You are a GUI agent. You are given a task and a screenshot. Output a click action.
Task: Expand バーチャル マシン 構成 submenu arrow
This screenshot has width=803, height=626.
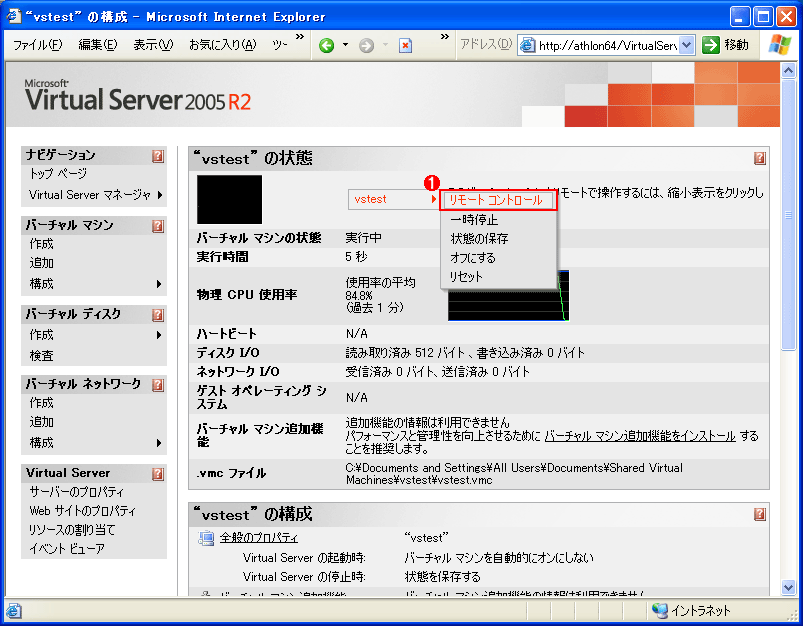[159, 284]
